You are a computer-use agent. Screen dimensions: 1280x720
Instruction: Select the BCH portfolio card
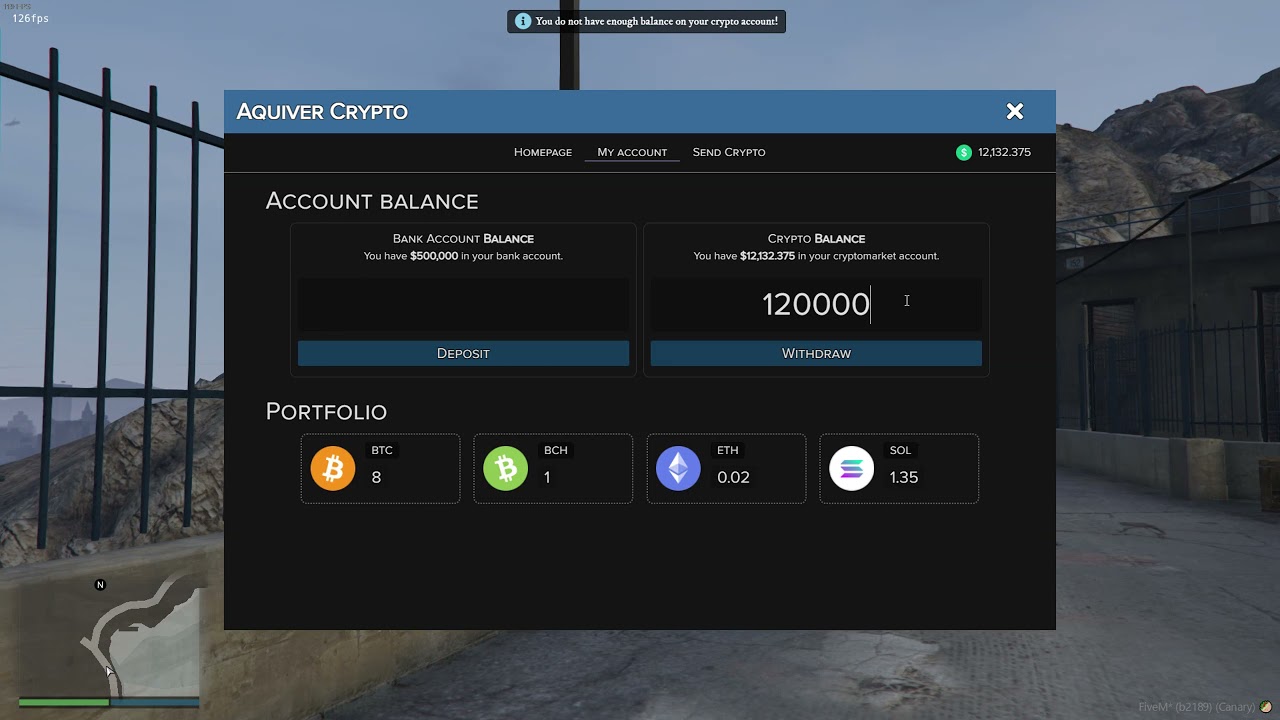tap(553, 468)
